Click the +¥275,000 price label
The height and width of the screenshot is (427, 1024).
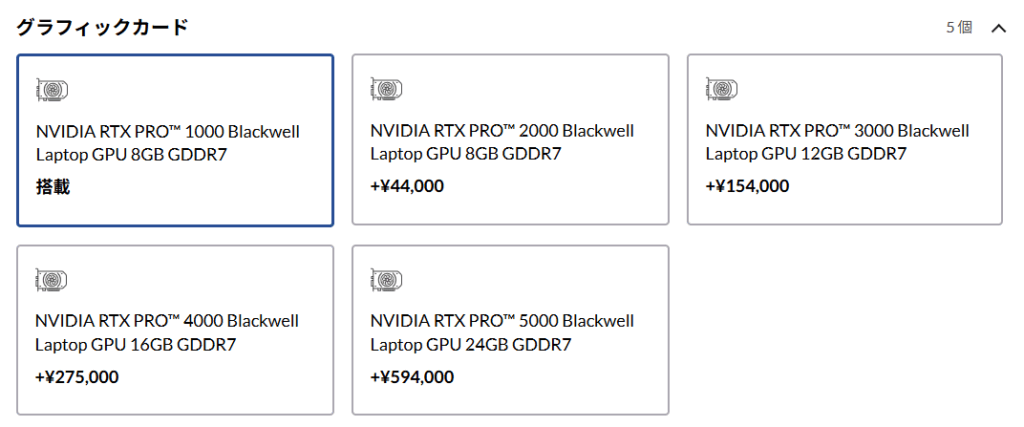point(77,377)
